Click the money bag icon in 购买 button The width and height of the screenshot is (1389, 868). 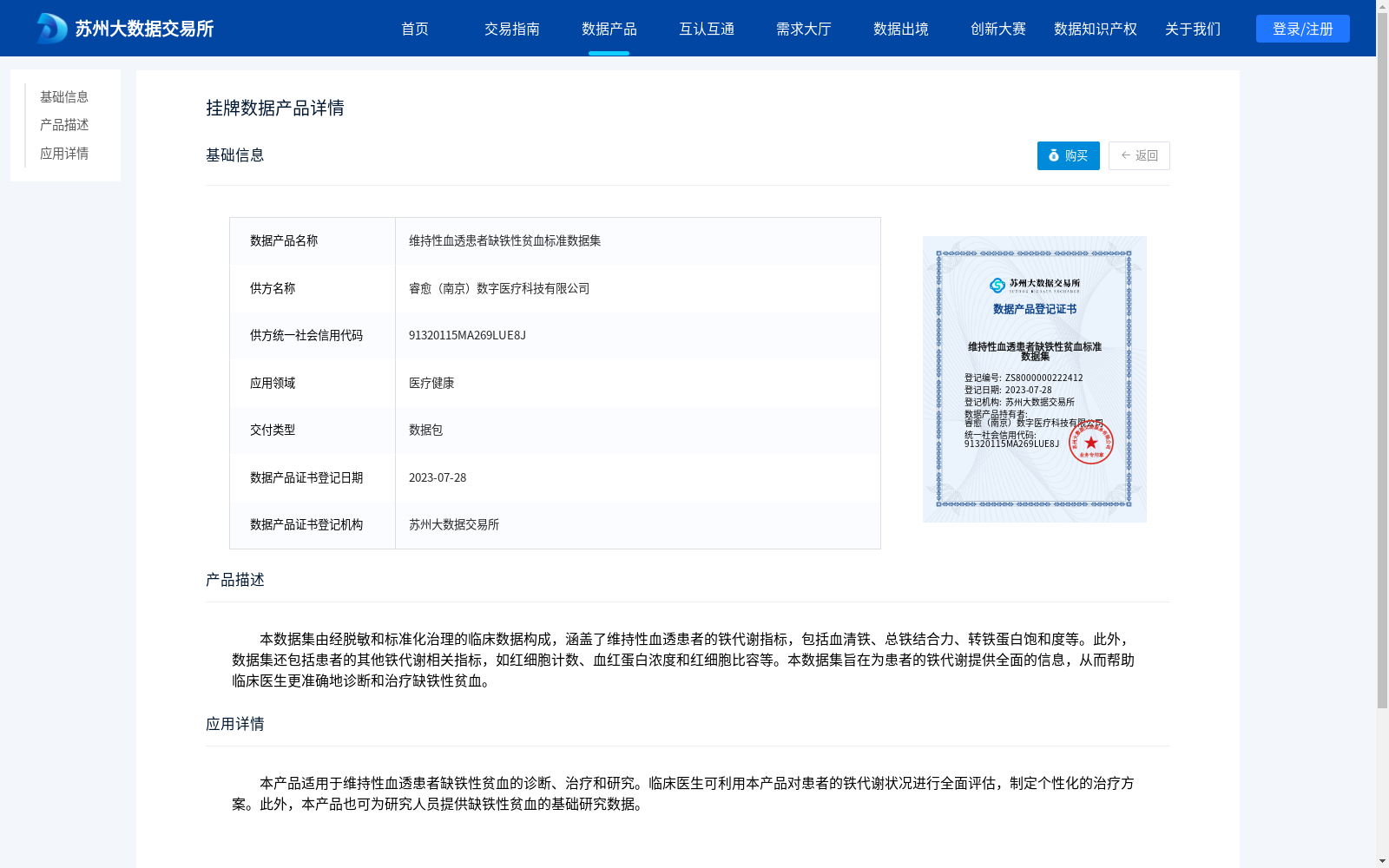pyautogui.click(x=1054, y=155)
